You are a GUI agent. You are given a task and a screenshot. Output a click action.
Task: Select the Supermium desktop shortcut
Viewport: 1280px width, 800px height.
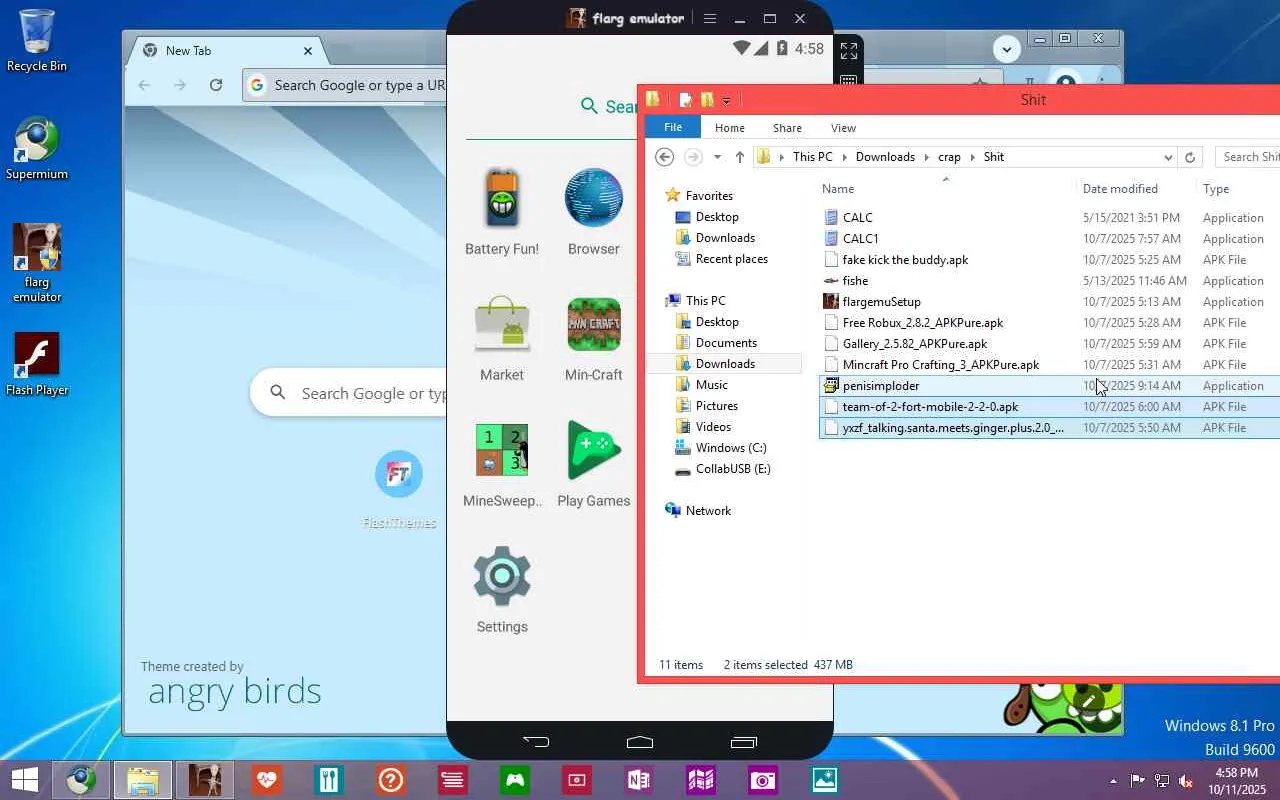pos(37,149)
